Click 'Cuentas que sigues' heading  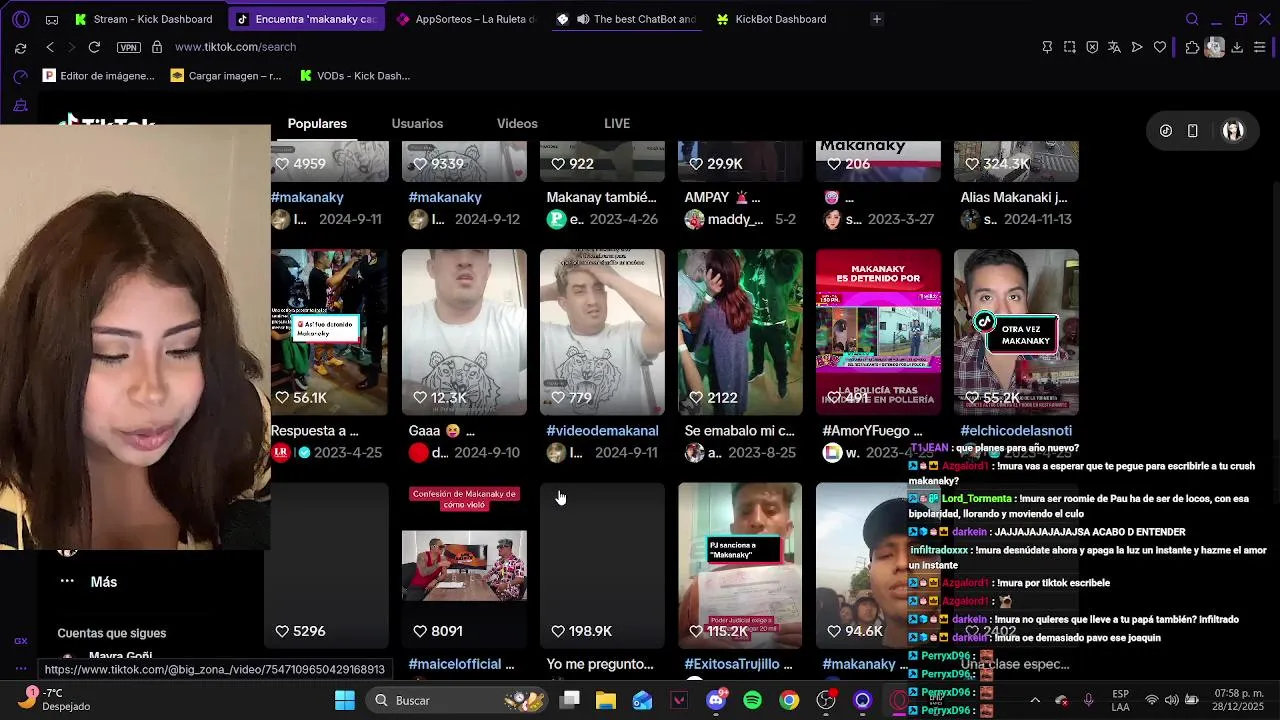pos(112,633)
